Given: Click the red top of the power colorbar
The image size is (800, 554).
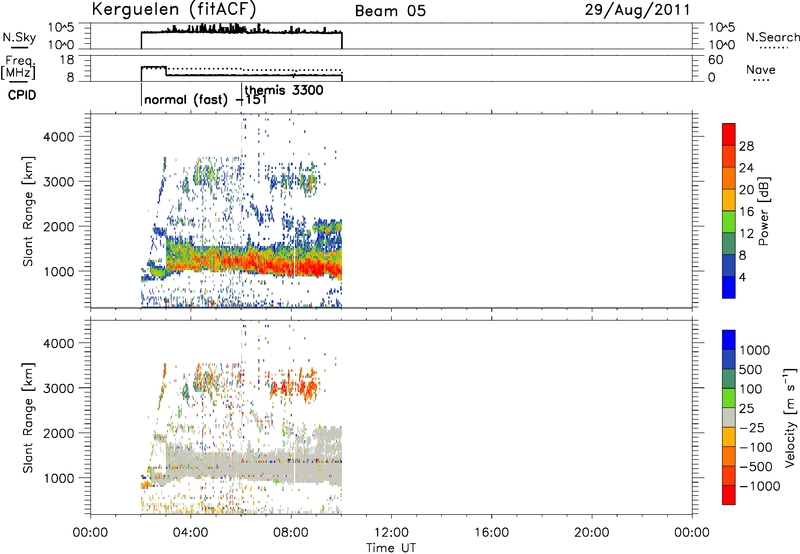Looking at the screenshot, I should 729,134.
